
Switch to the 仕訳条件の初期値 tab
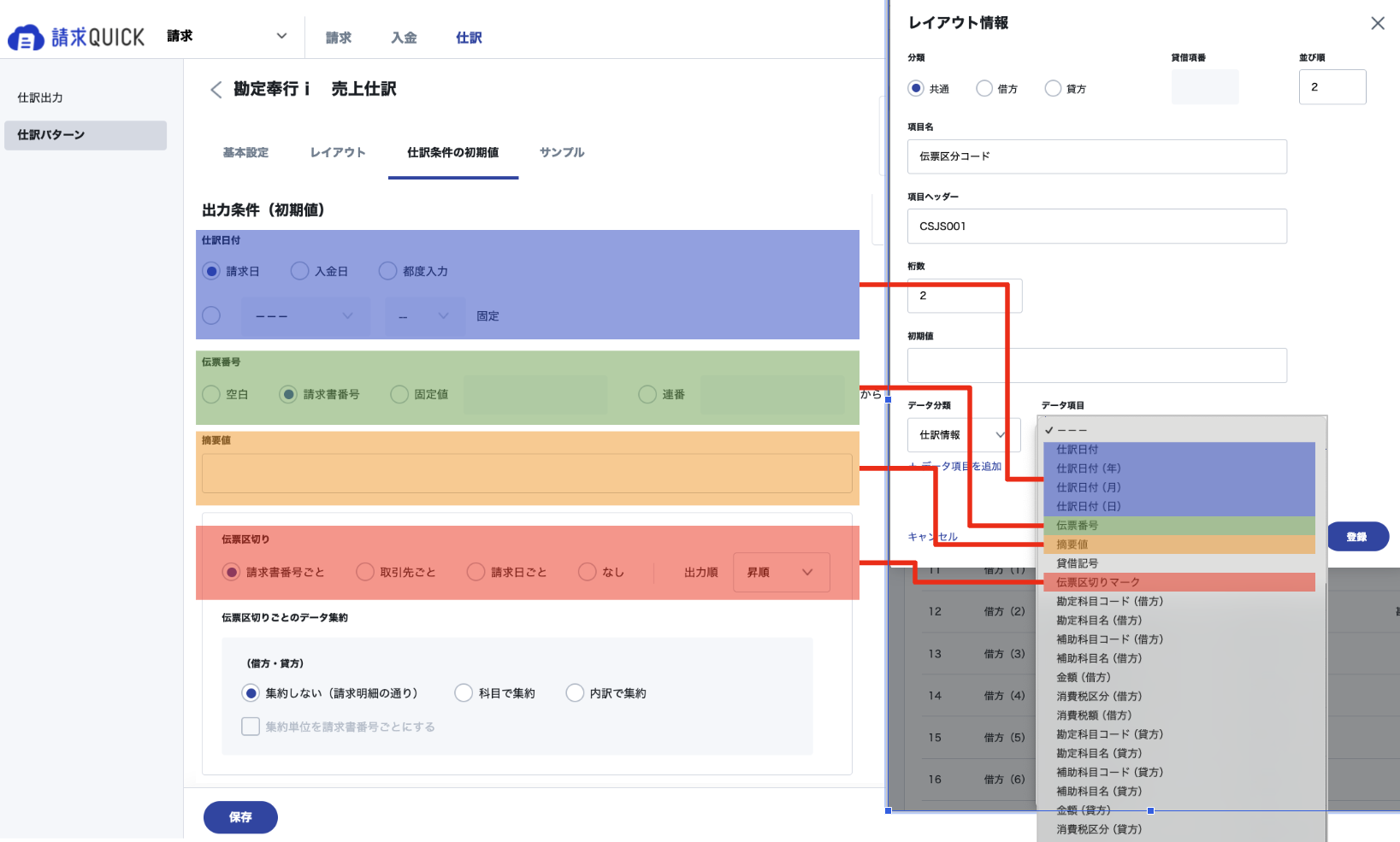pos(453,152)
